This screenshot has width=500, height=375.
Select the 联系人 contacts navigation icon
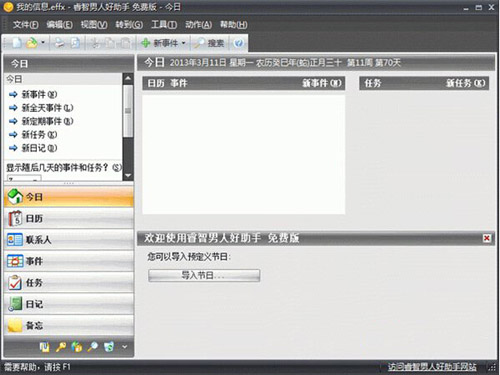click(x=15, y=240)
